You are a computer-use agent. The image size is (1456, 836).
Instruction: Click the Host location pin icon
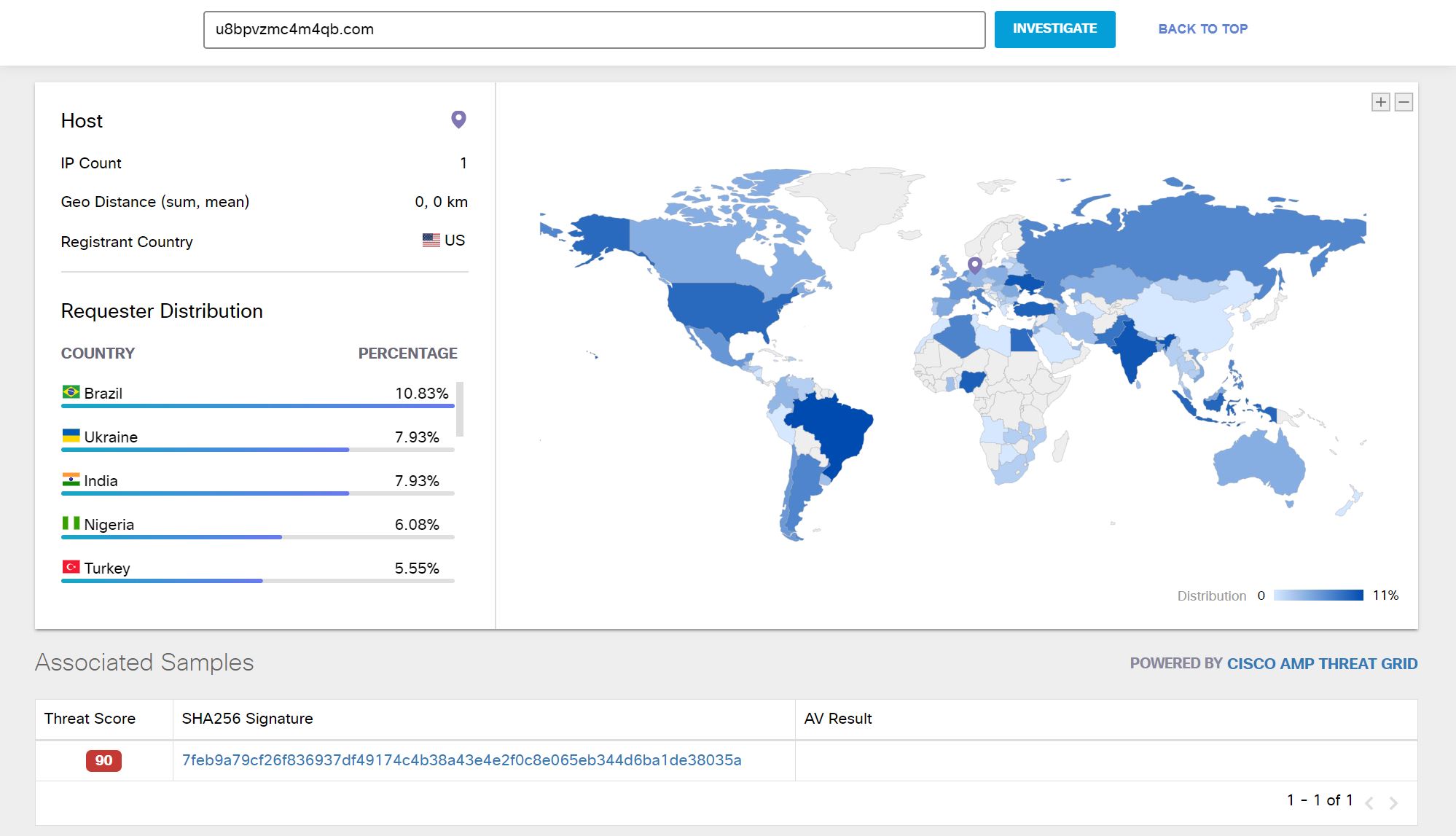click(x=458, y=120)
